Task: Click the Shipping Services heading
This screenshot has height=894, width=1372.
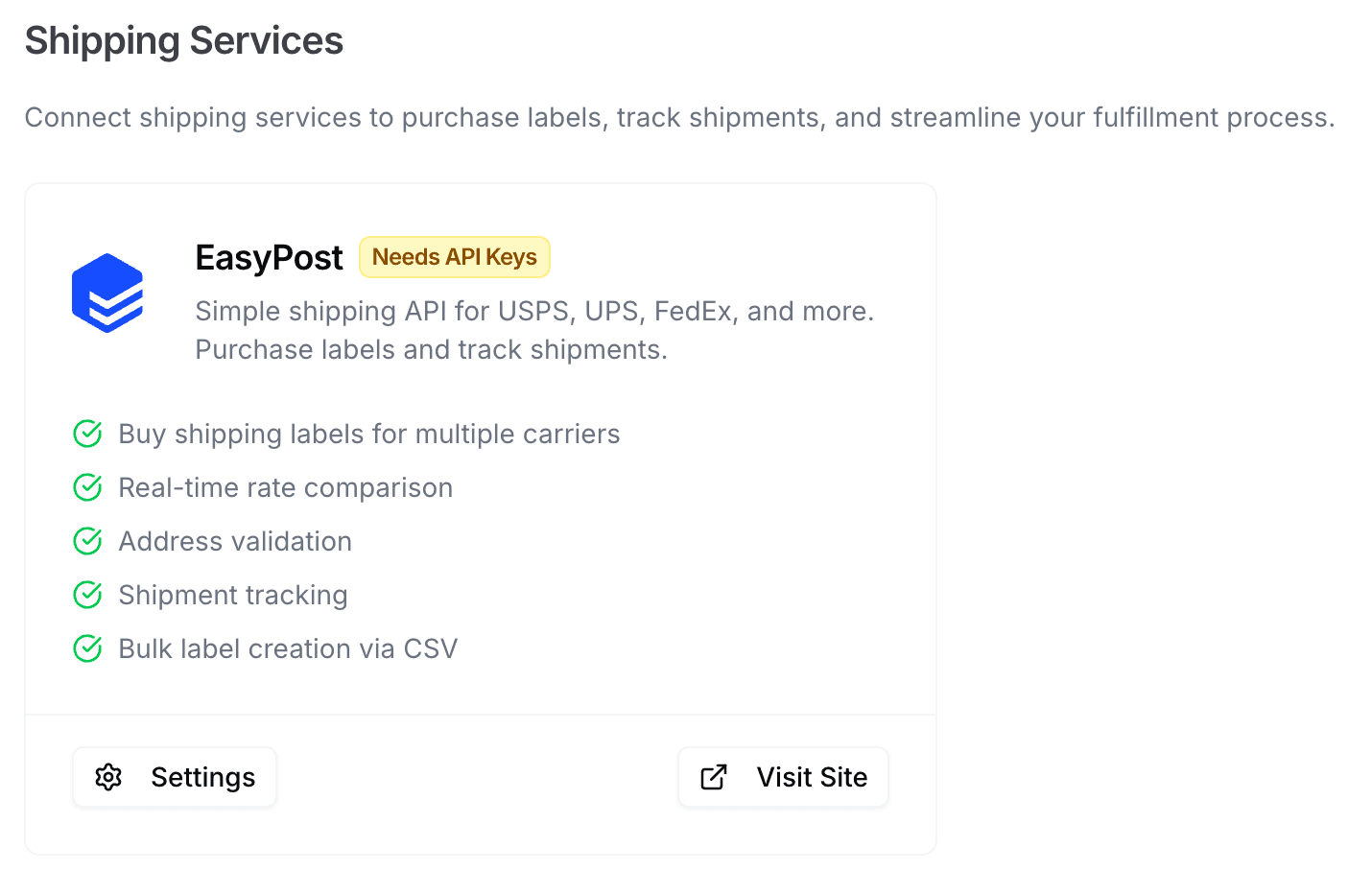Action: 183,40
